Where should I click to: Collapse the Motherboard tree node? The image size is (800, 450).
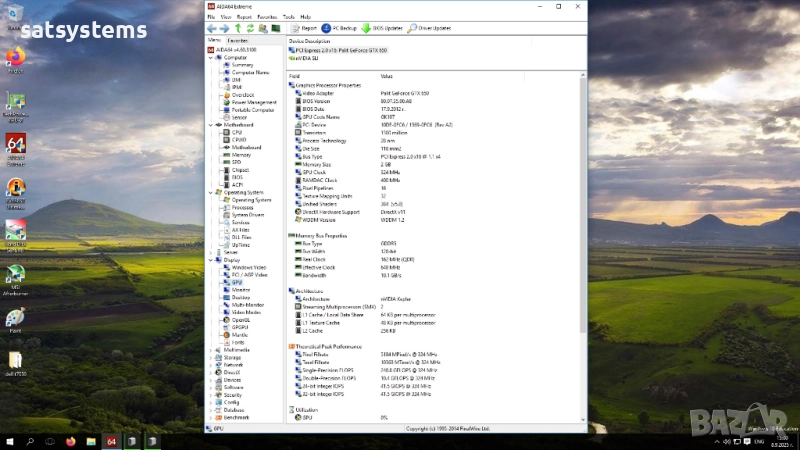(211, 124)
